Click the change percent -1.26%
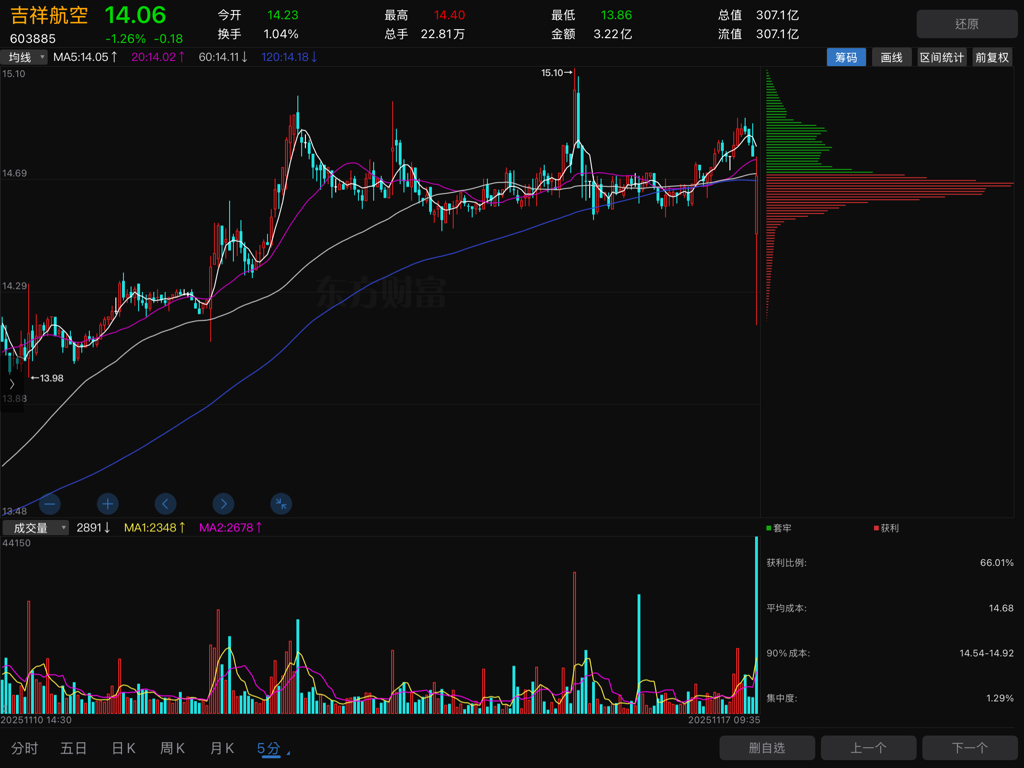The height and width of the screenshot is (768, 1024). pos(125,39)
